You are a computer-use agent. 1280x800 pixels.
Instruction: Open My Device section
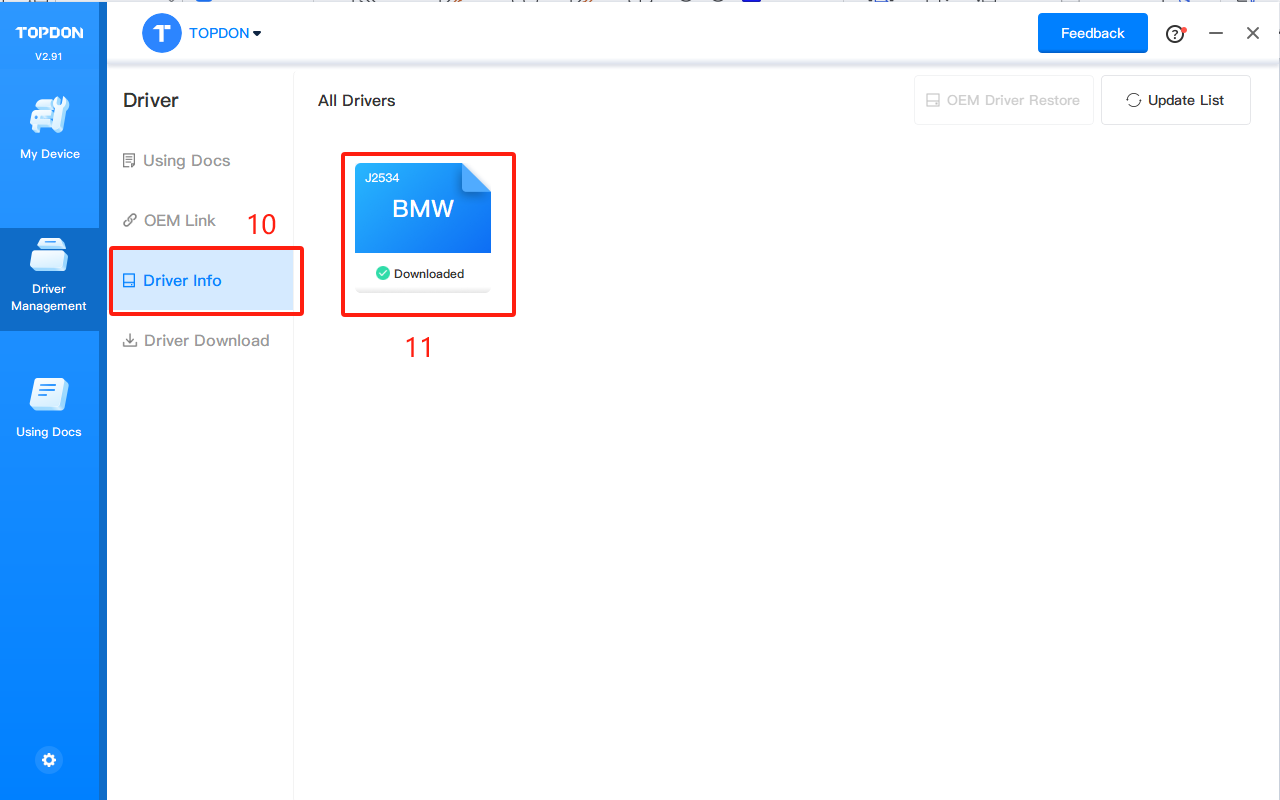(x=49, y=128)
